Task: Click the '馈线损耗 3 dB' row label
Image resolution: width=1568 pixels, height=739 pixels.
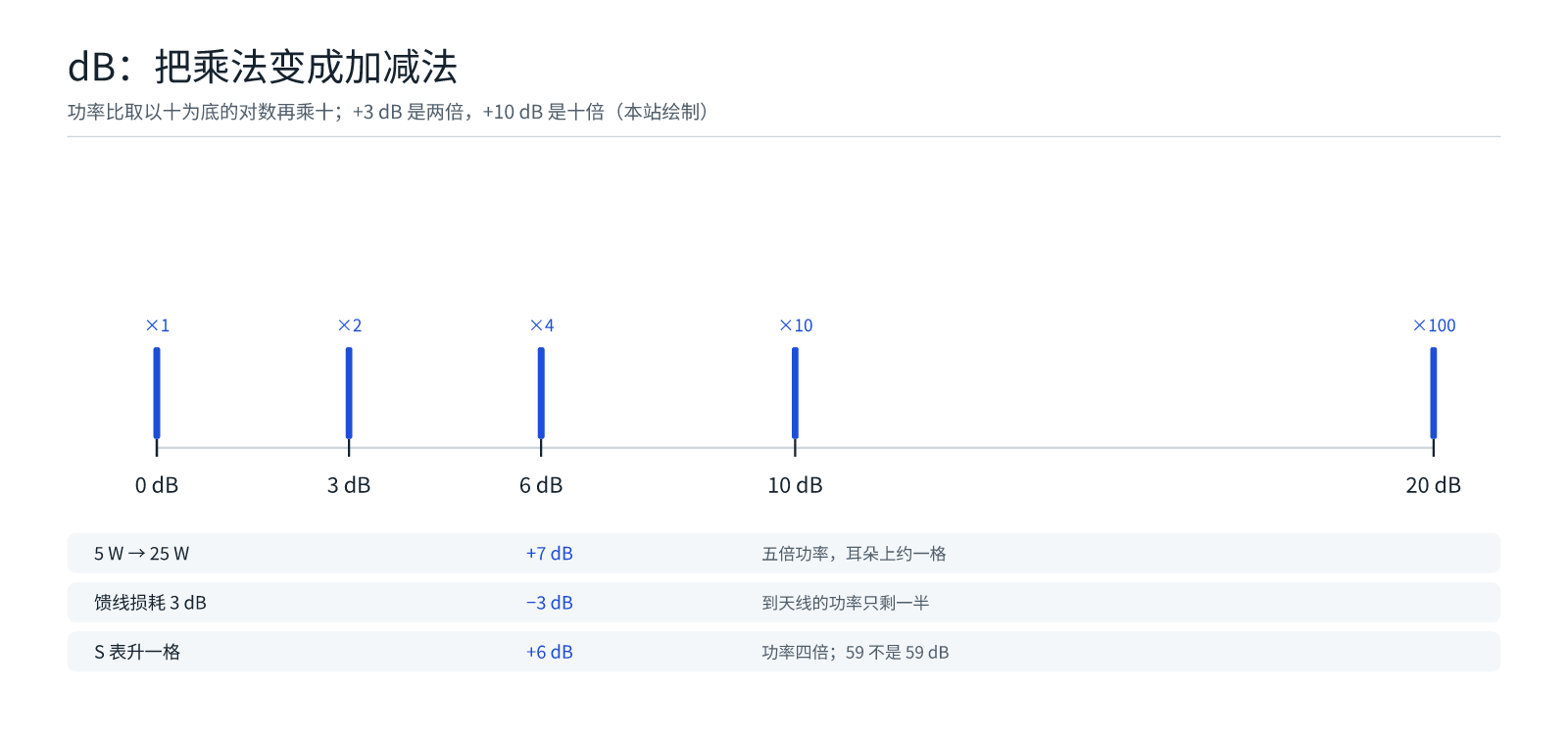Action: coord(150,603)
